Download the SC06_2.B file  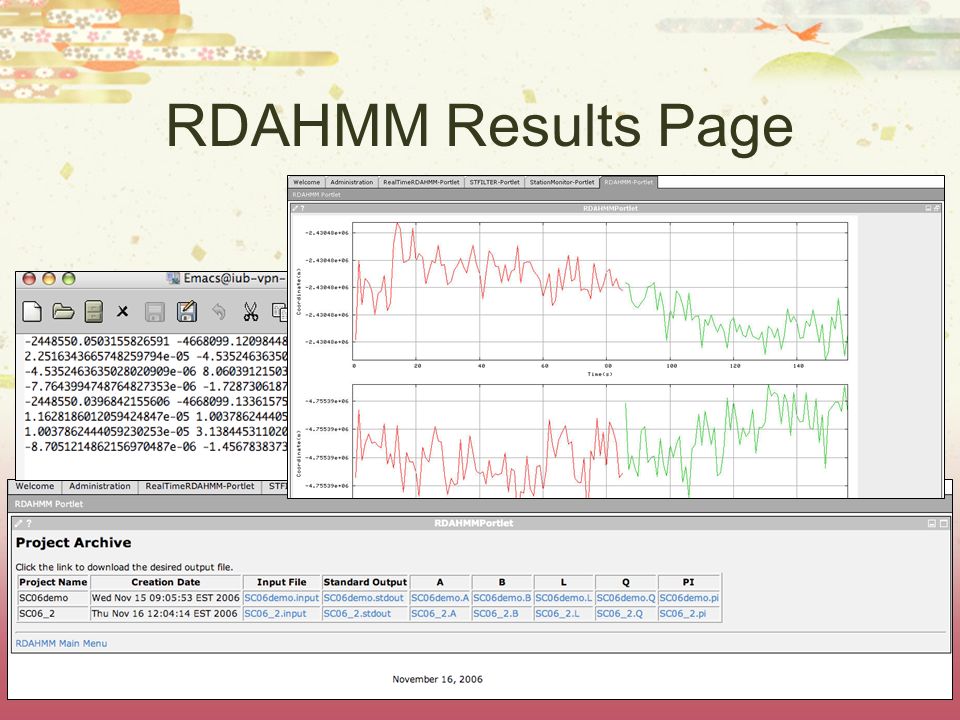[496, 613]
